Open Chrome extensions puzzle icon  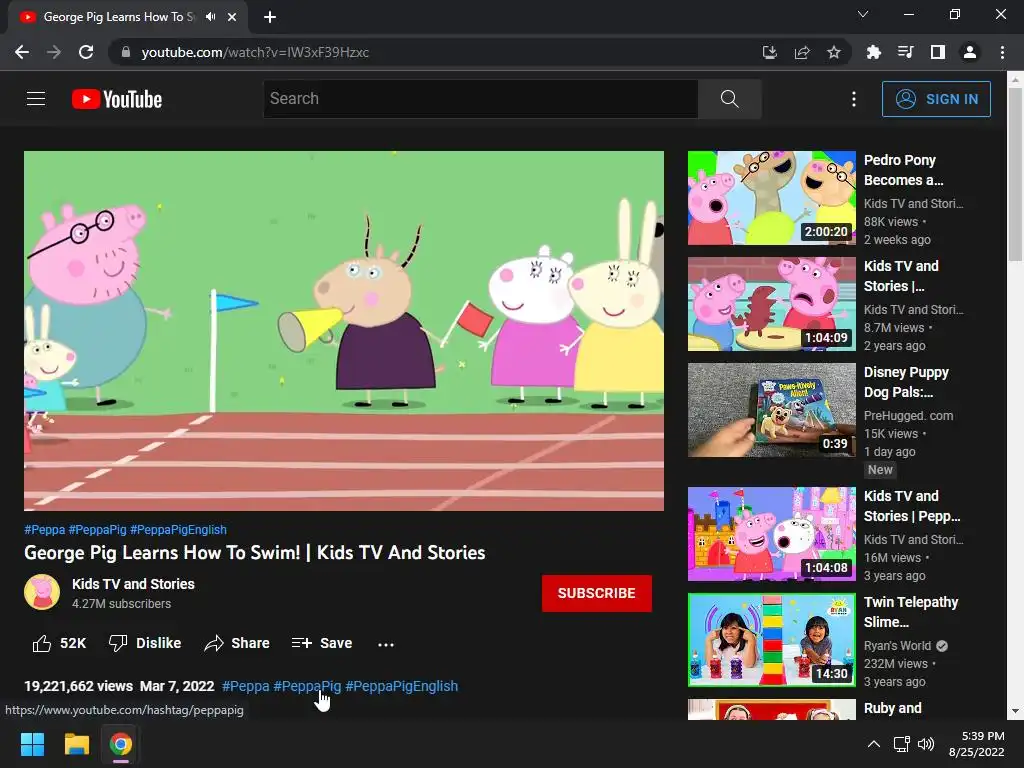[x=873, y=52]
